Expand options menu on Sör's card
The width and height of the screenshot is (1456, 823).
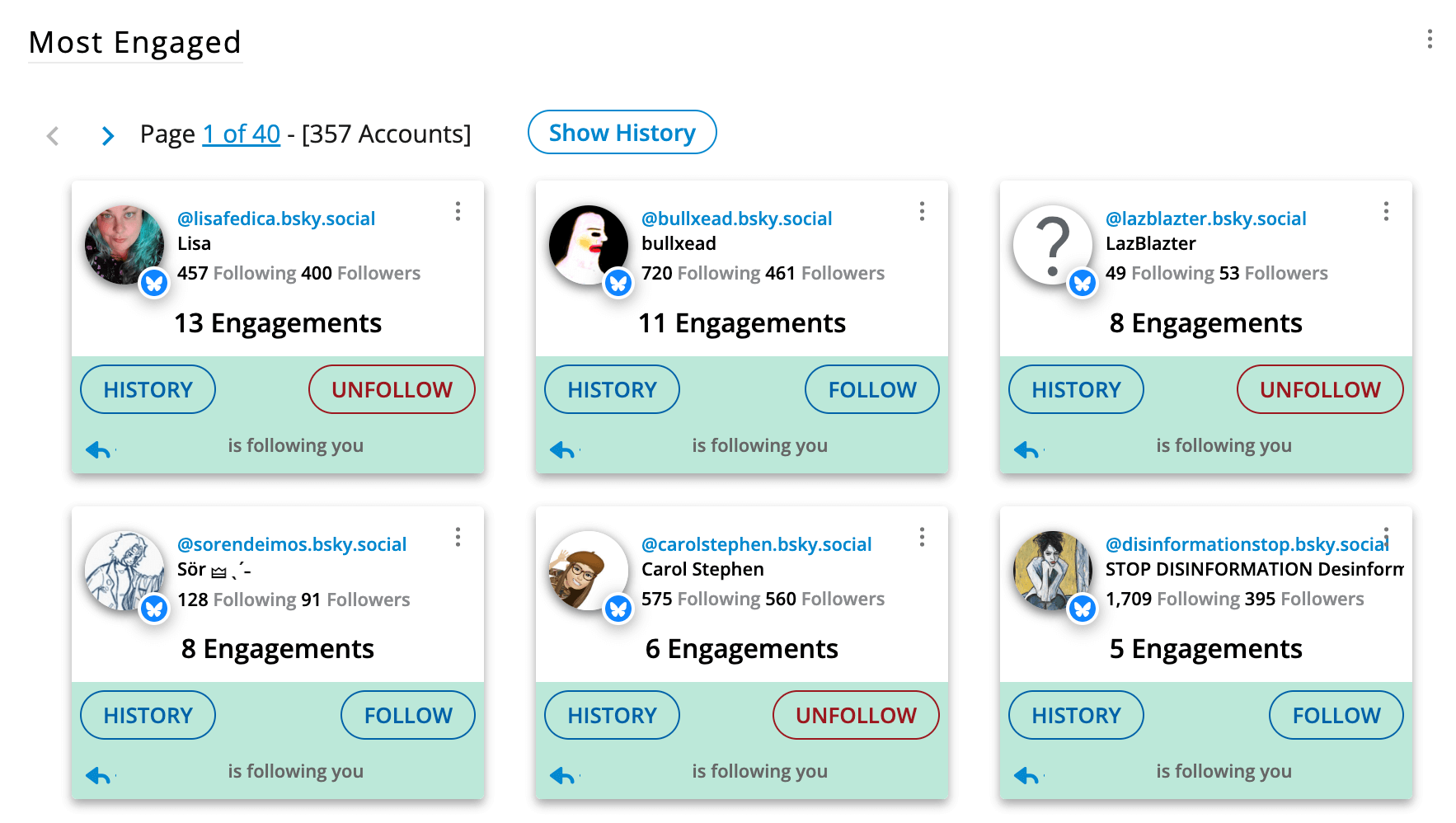[x=458, y=538]
